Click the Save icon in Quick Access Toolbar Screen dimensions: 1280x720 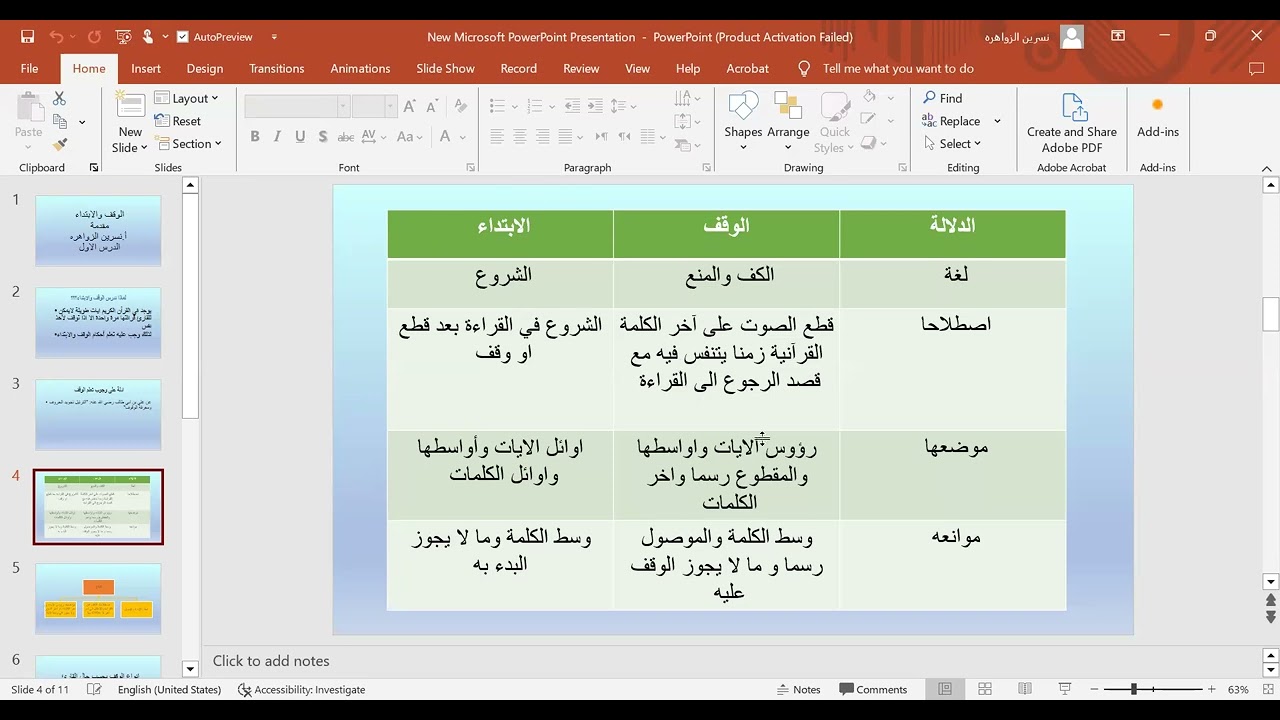(27, 37)
